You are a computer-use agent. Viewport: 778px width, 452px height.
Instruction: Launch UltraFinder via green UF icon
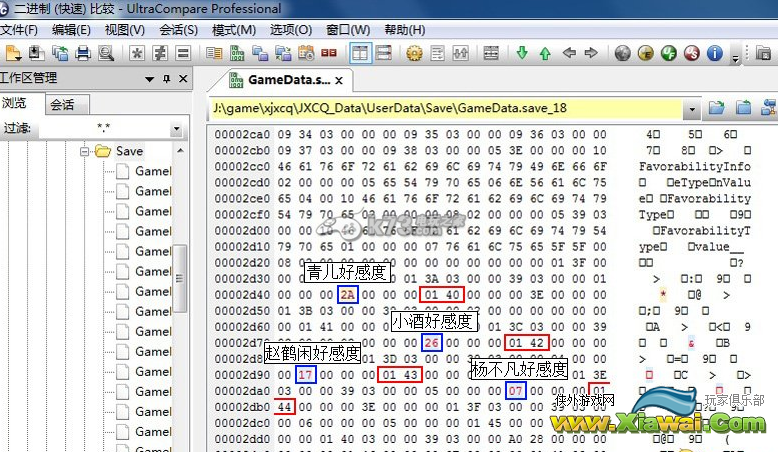tap(669, 53)
